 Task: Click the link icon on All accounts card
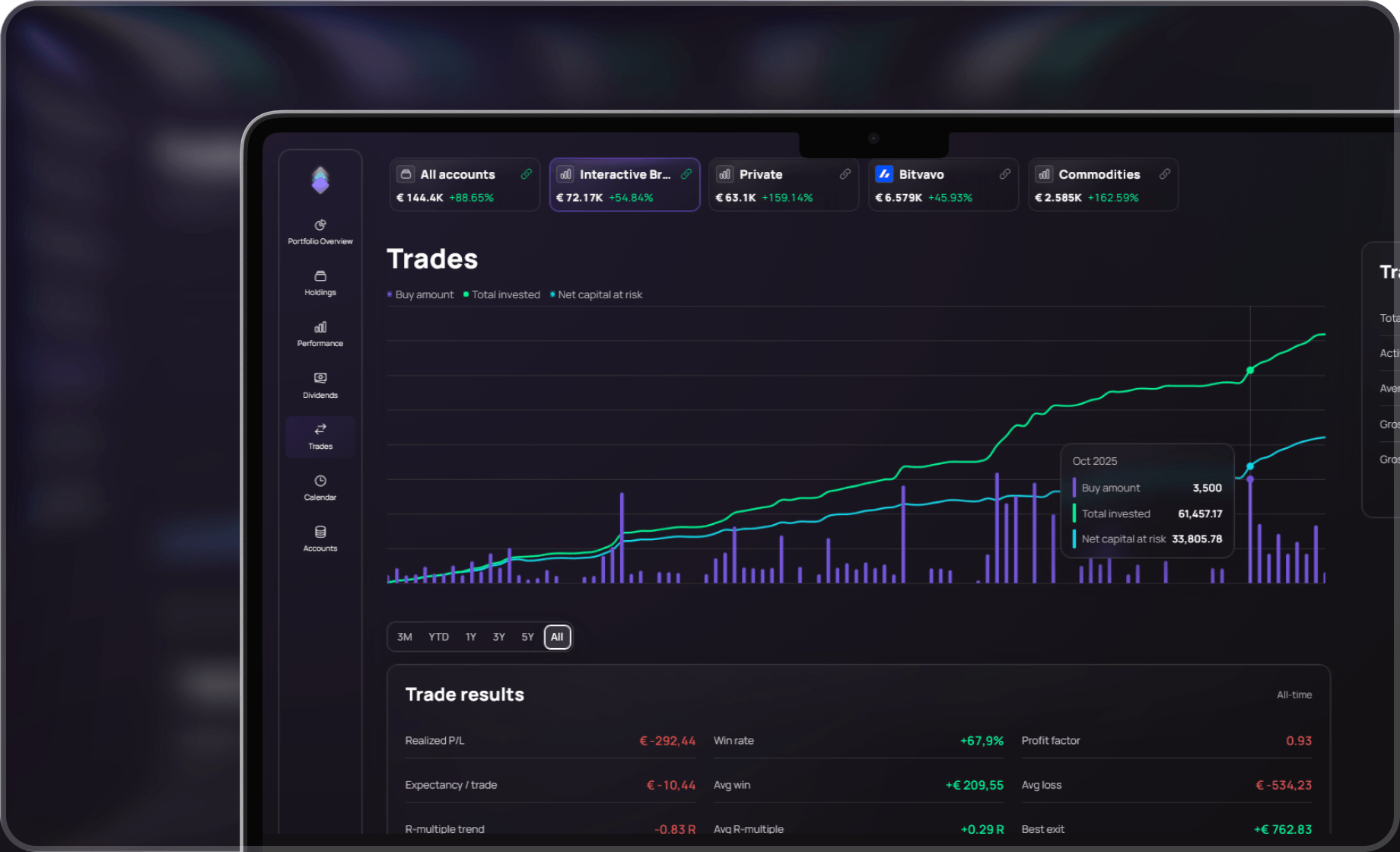(x=527, y=174)
